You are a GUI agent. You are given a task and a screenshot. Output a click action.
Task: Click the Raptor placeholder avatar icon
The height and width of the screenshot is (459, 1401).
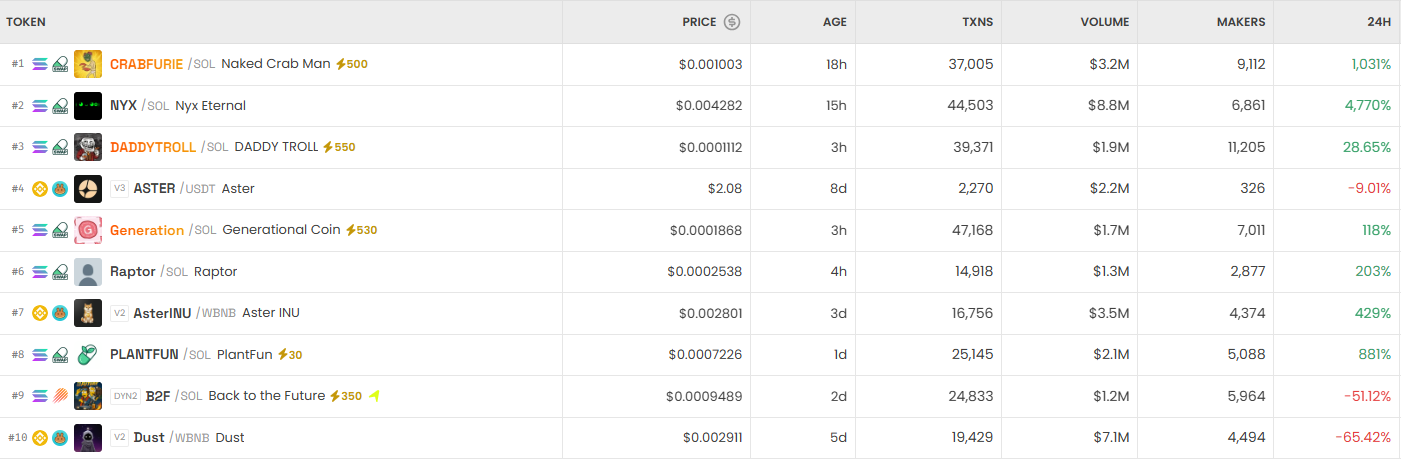pos(88,272)
